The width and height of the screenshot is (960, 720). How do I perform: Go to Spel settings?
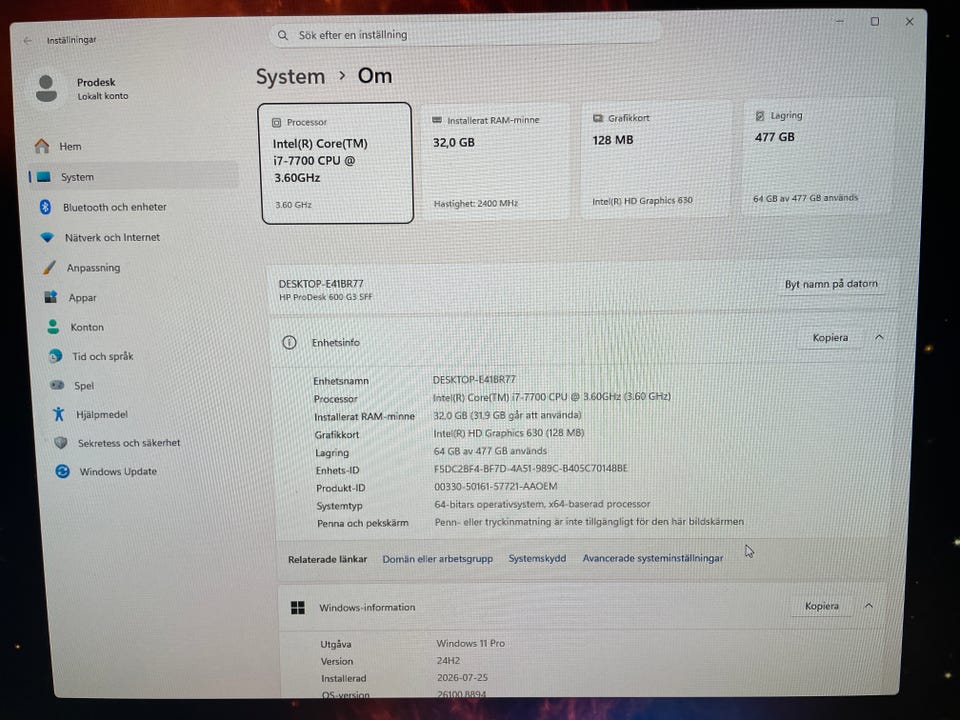144,385
